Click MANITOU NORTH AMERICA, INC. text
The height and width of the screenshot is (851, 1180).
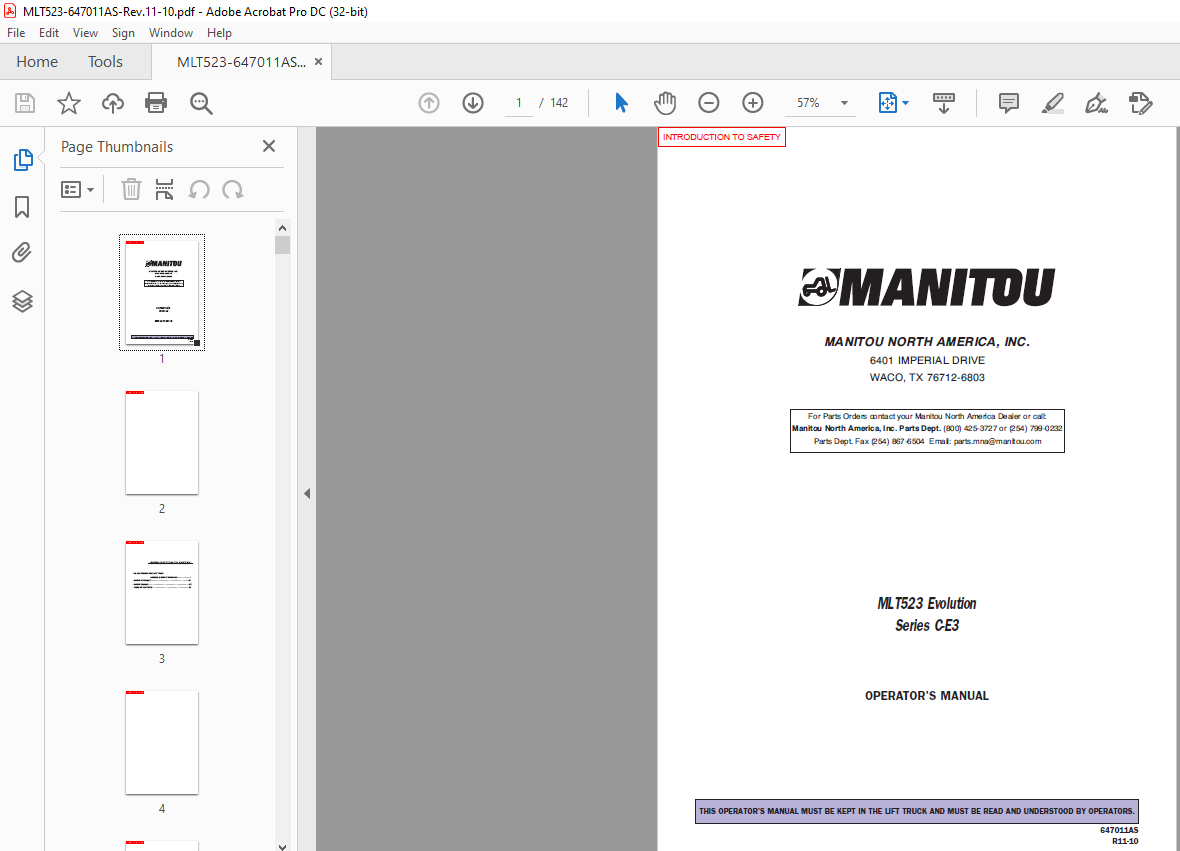click(x=926, y=342)
